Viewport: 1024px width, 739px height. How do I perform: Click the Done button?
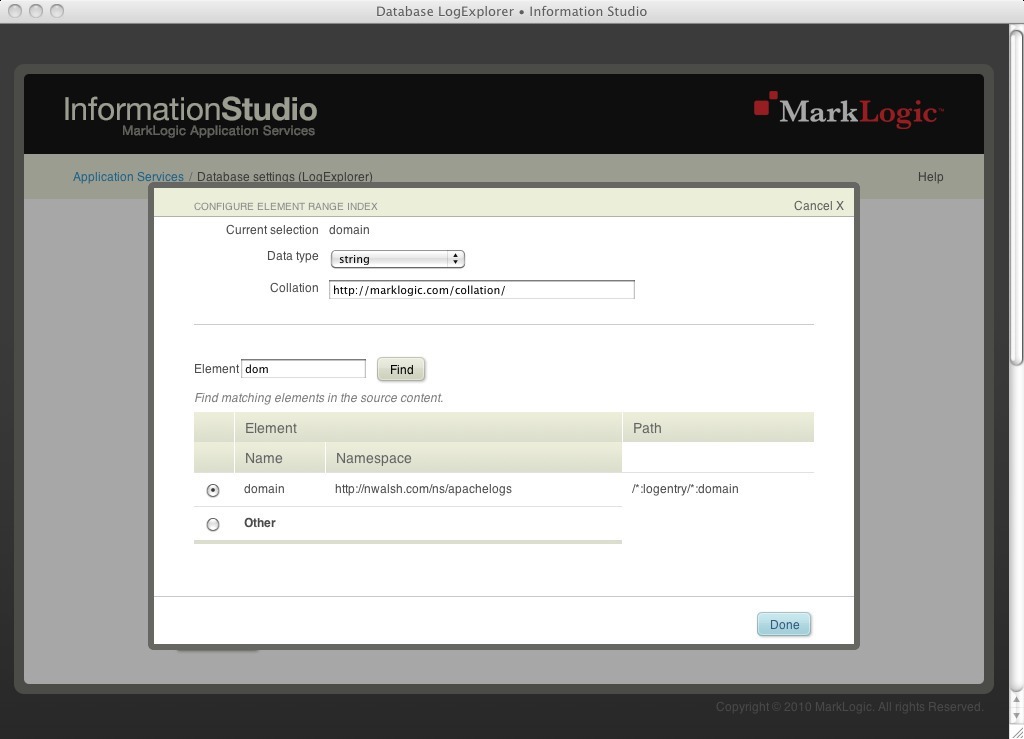(784, 624)
